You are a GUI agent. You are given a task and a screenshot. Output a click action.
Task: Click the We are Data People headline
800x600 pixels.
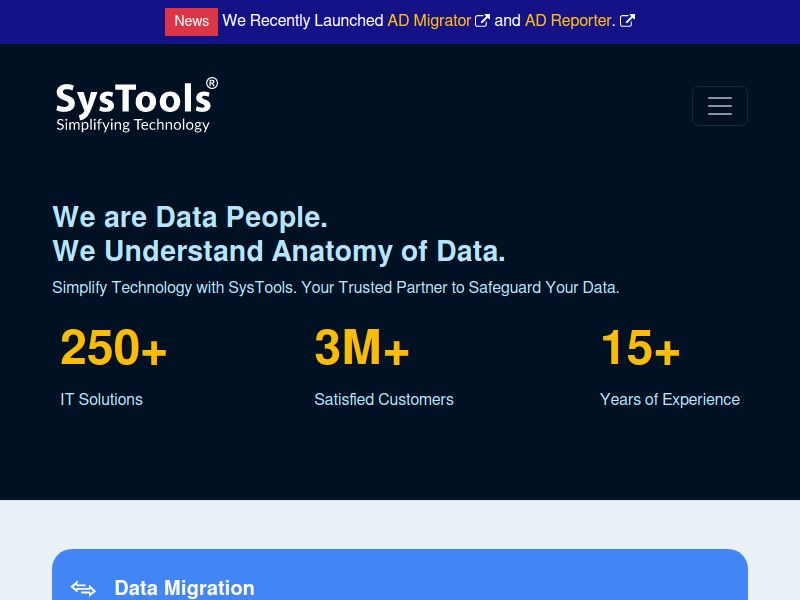[190, 217]
